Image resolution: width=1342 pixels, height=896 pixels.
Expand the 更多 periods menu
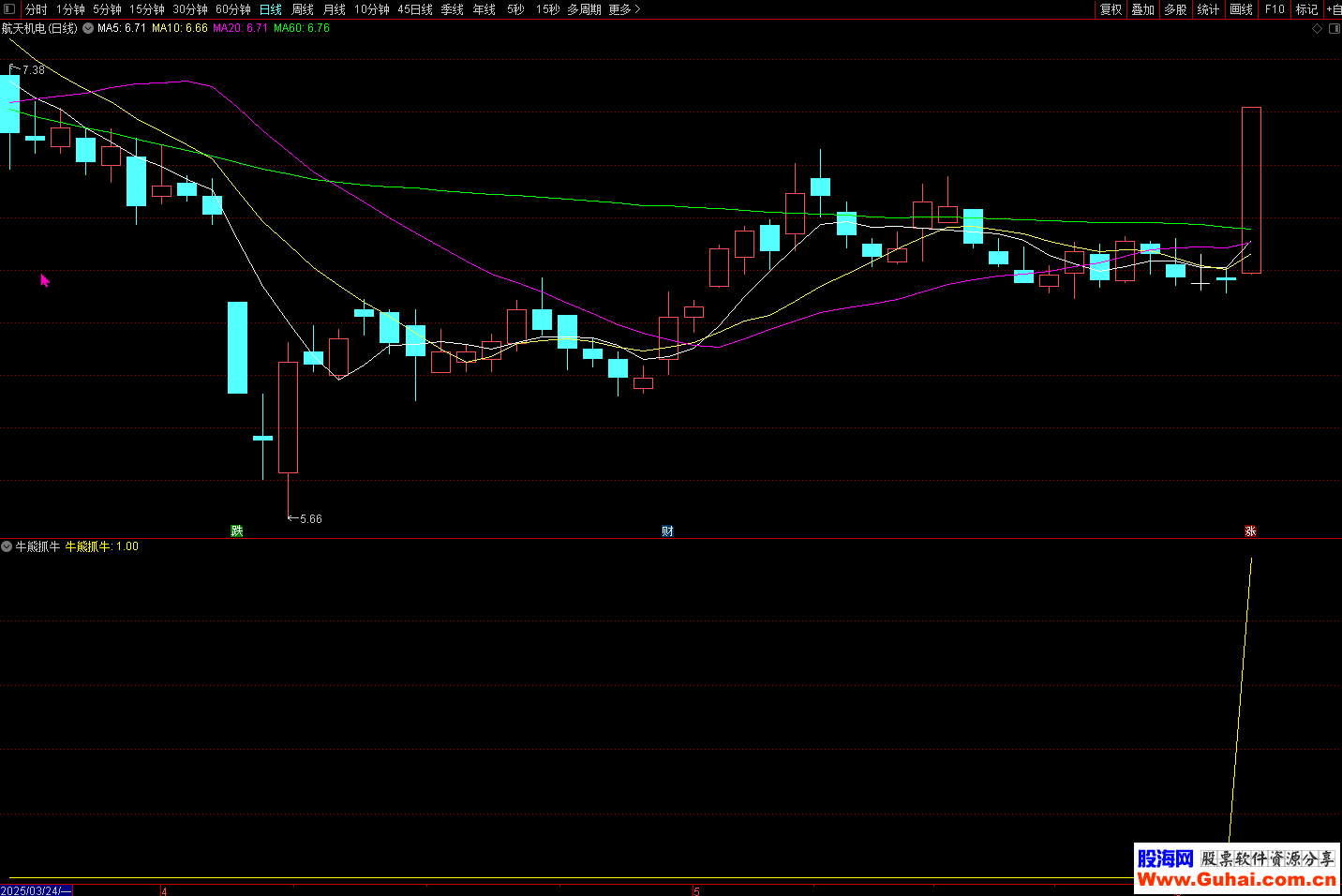click(x=624, y=9)
